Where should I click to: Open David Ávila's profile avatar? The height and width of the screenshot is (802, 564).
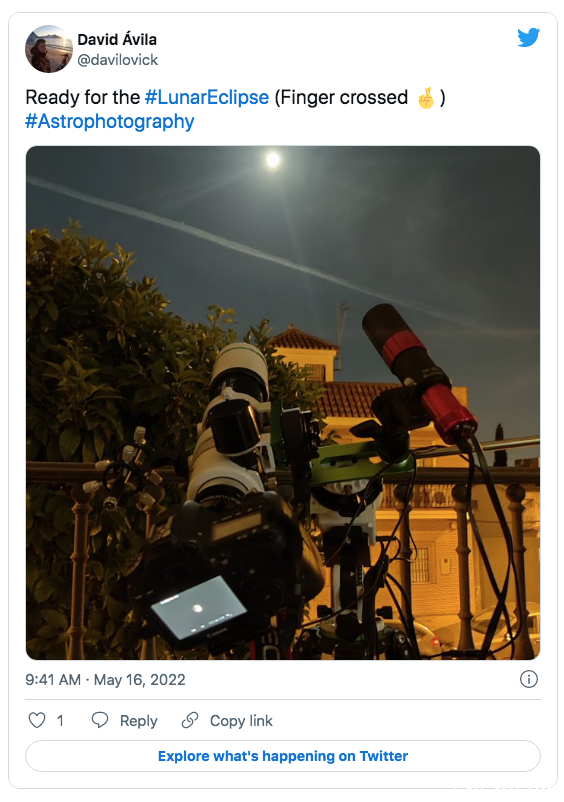49,49
